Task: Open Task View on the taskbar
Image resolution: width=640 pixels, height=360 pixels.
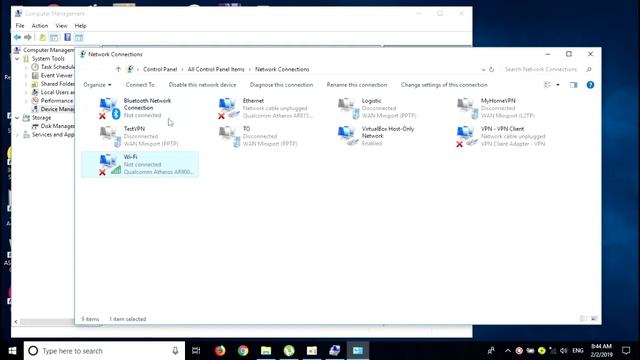Action: (x=196, y=351)
